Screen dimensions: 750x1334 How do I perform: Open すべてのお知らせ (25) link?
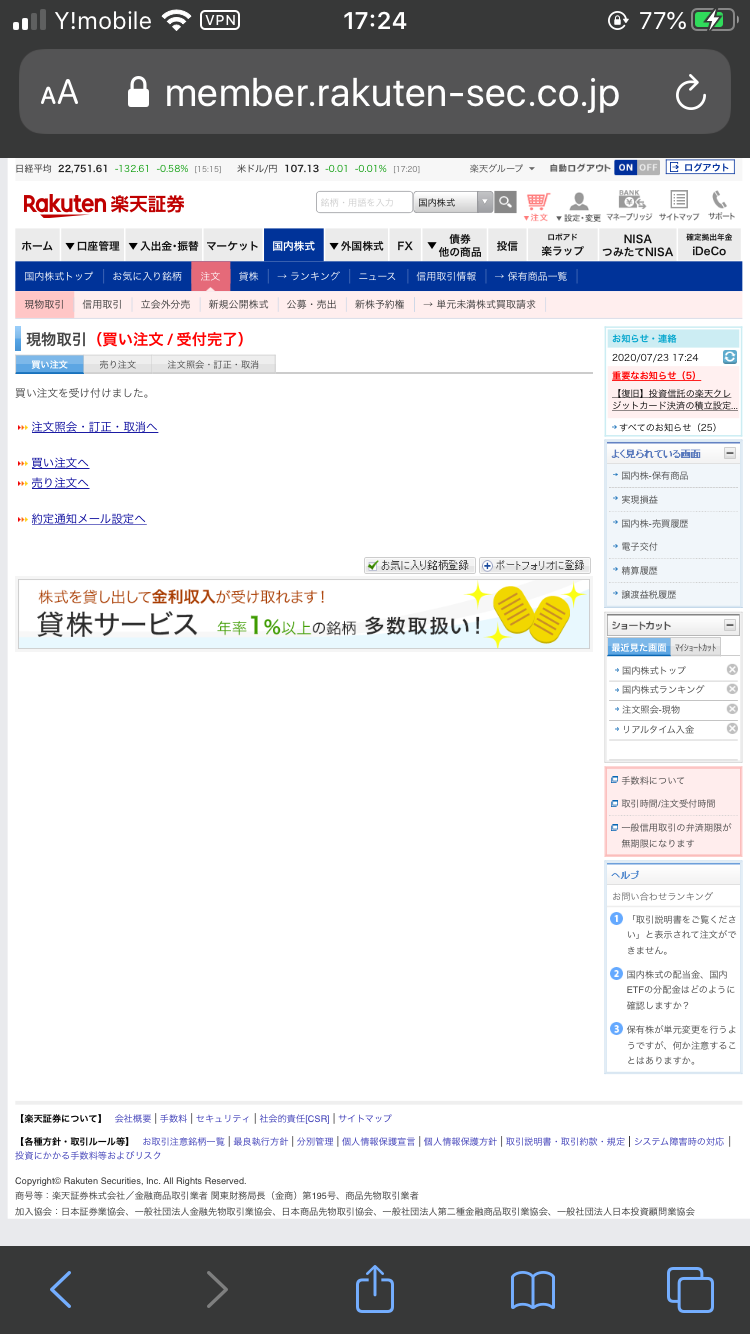668,427
